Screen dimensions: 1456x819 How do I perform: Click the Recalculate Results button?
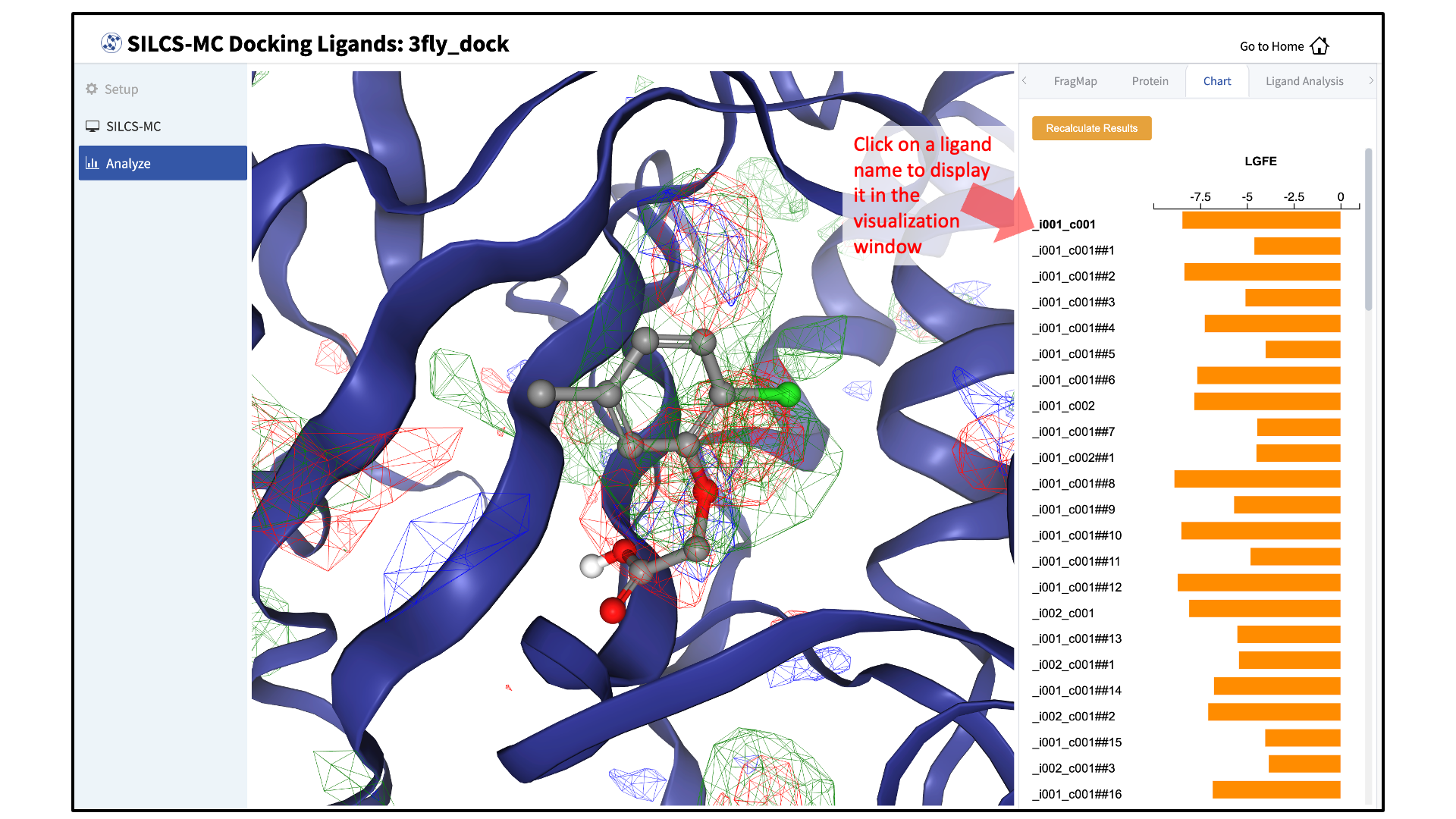click(x=1092, y=128)
